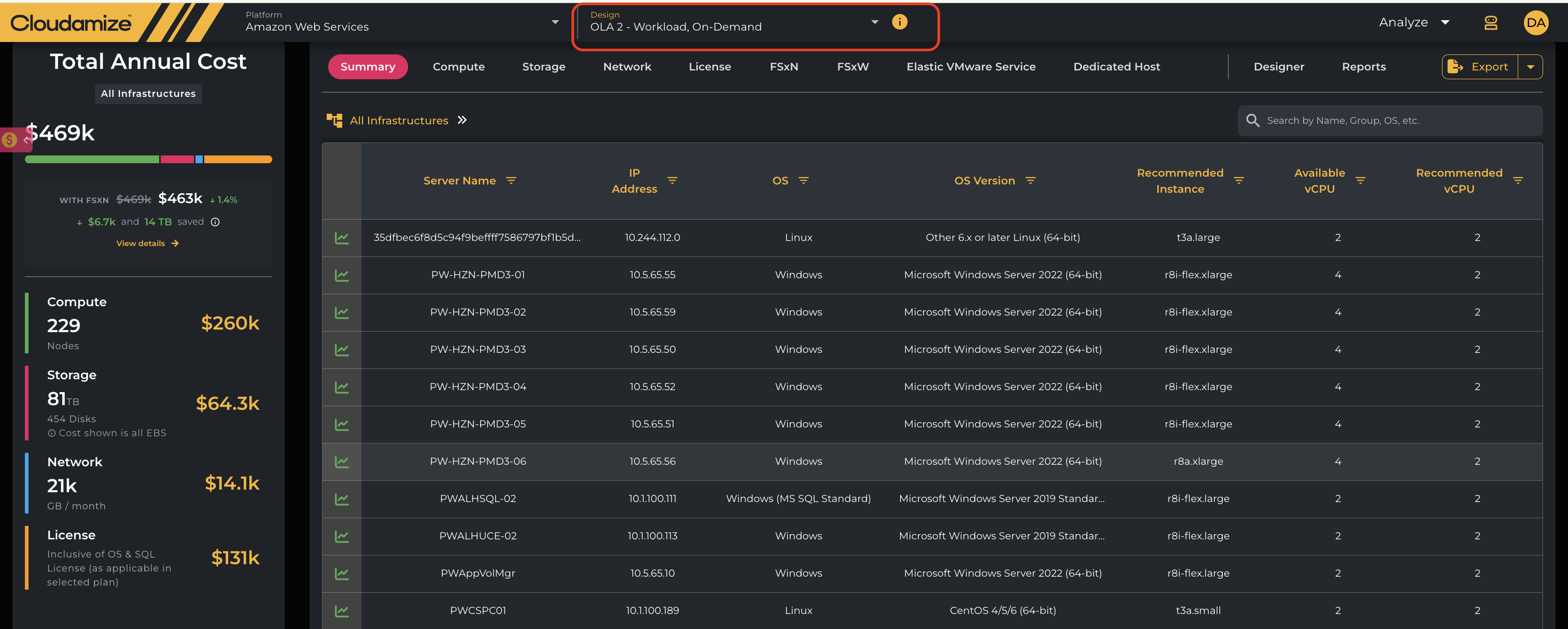Open the server stack icon in header

pyautogui.click(x=1490, y=22)
